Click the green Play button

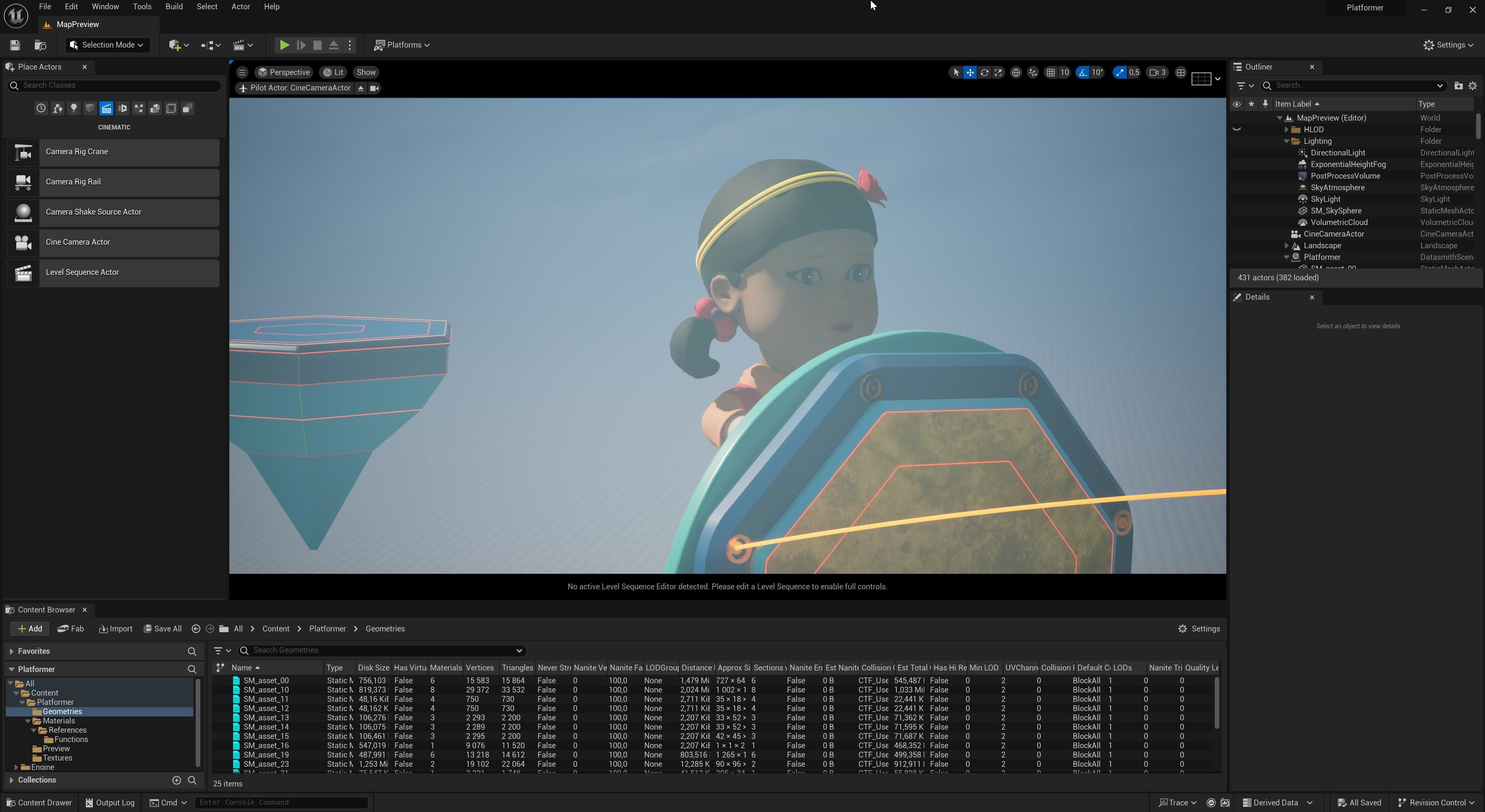284,45
